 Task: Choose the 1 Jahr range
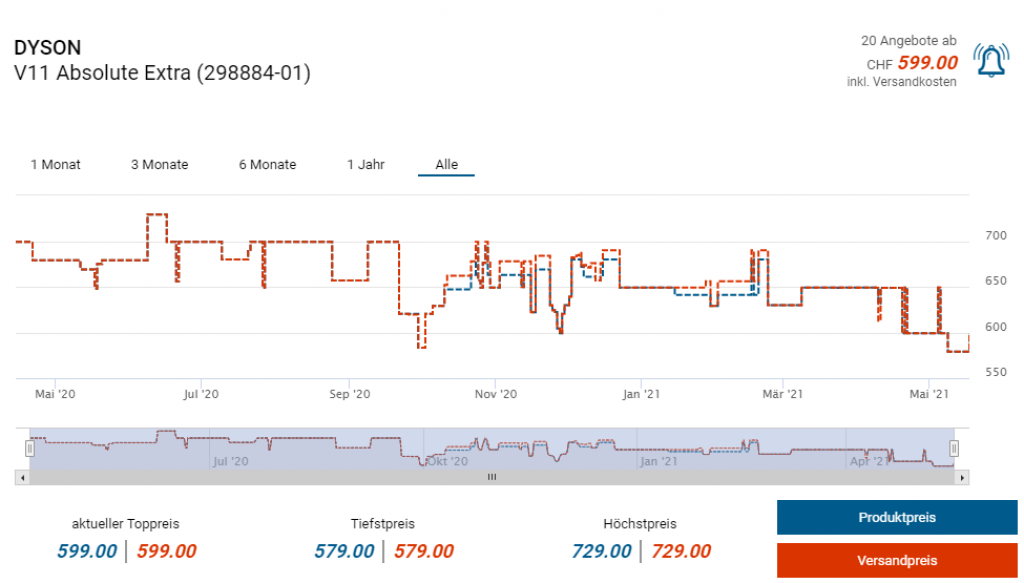click(366, 164)
